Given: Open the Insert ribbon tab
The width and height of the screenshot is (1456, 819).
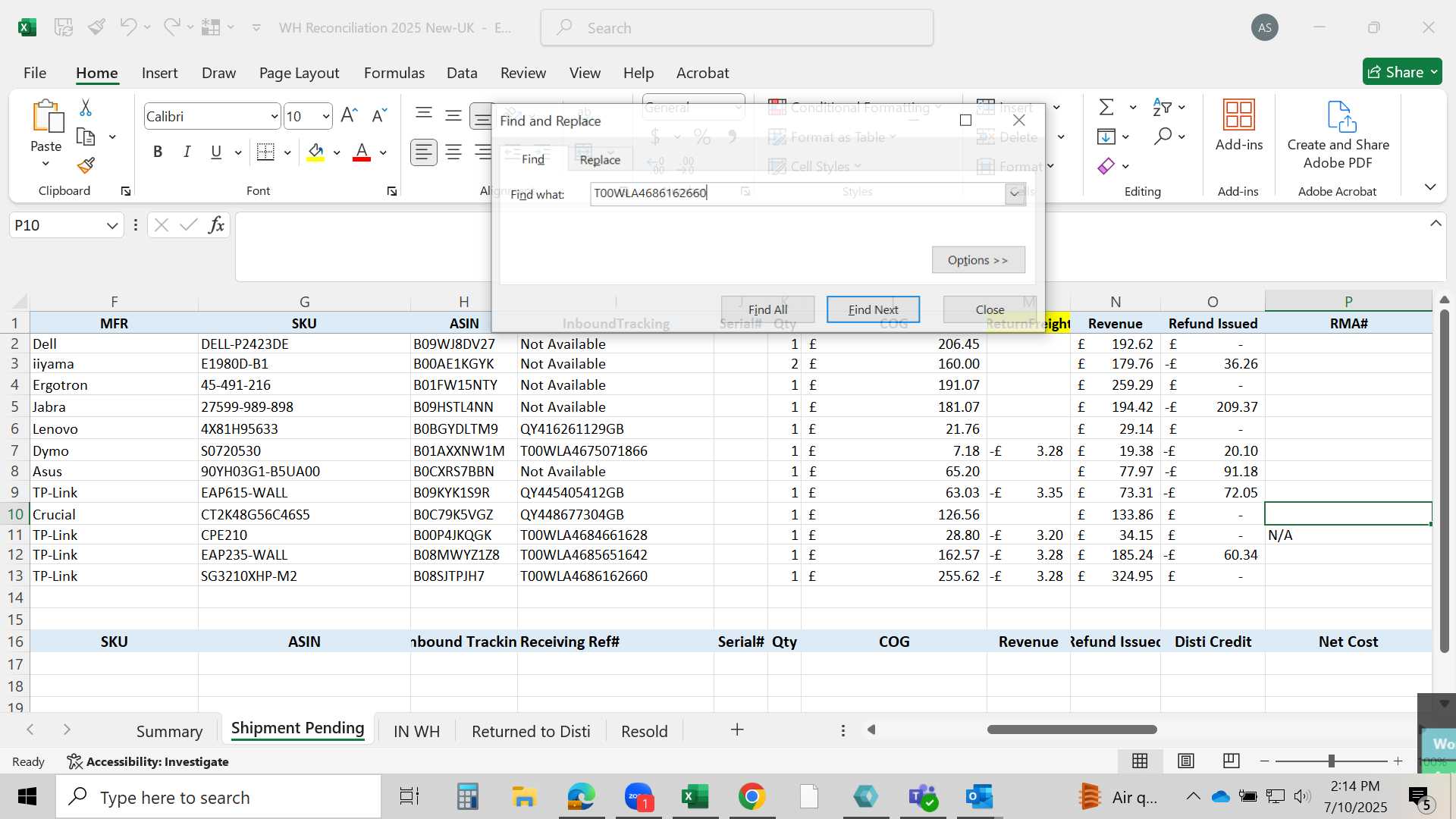Looking at the screenshot, I should (159, 73).
